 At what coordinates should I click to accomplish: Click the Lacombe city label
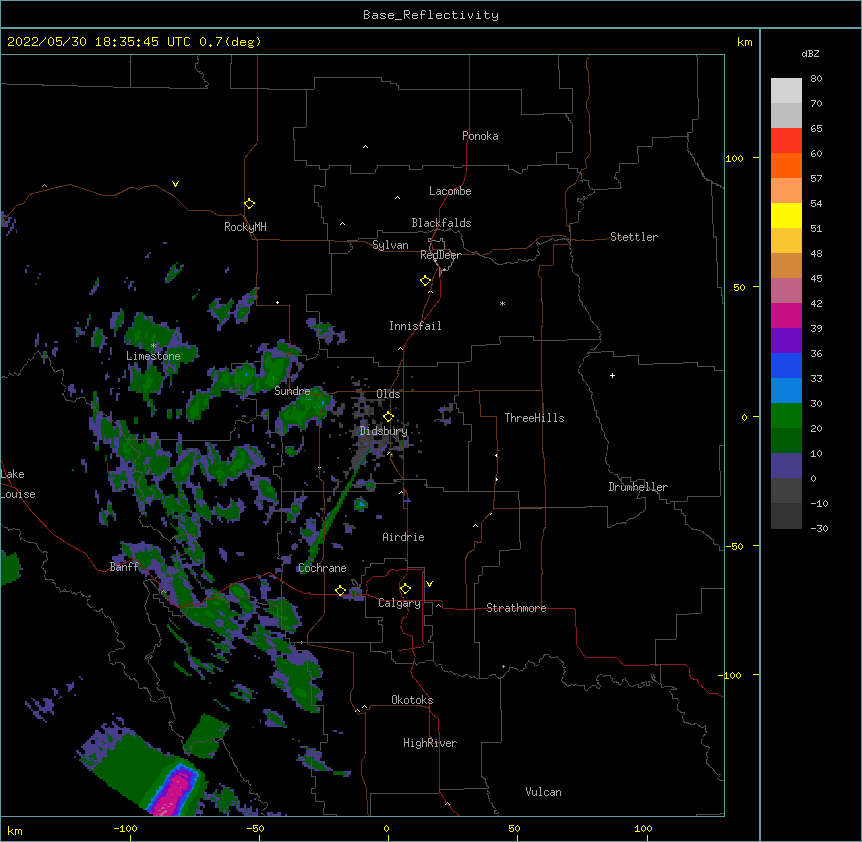click(450, 191)
